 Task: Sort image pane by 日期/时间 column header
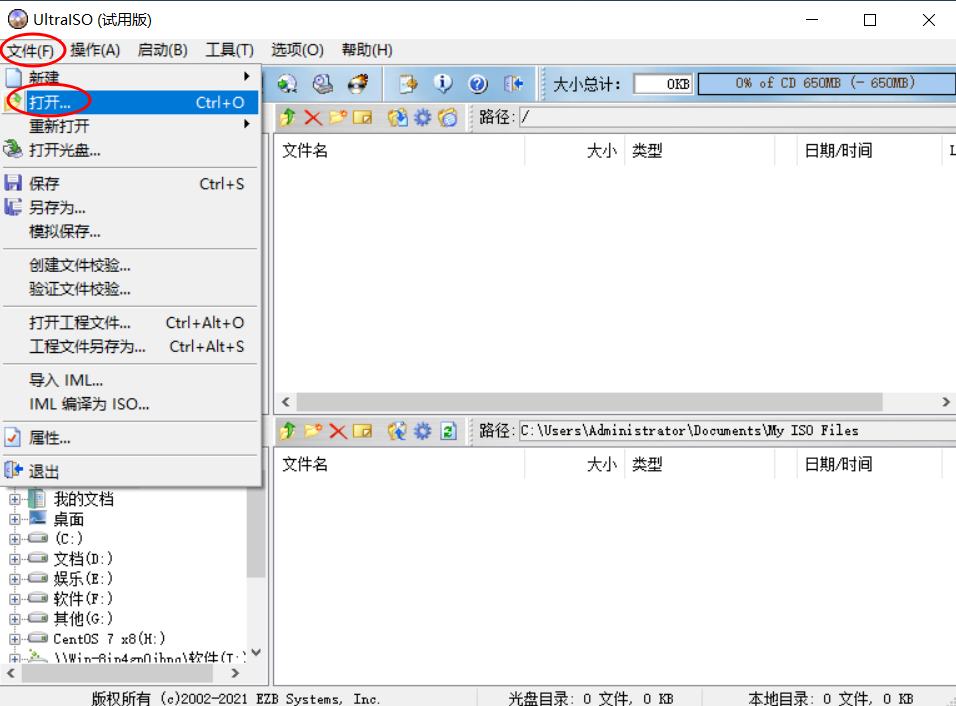[x=869, y=151]
